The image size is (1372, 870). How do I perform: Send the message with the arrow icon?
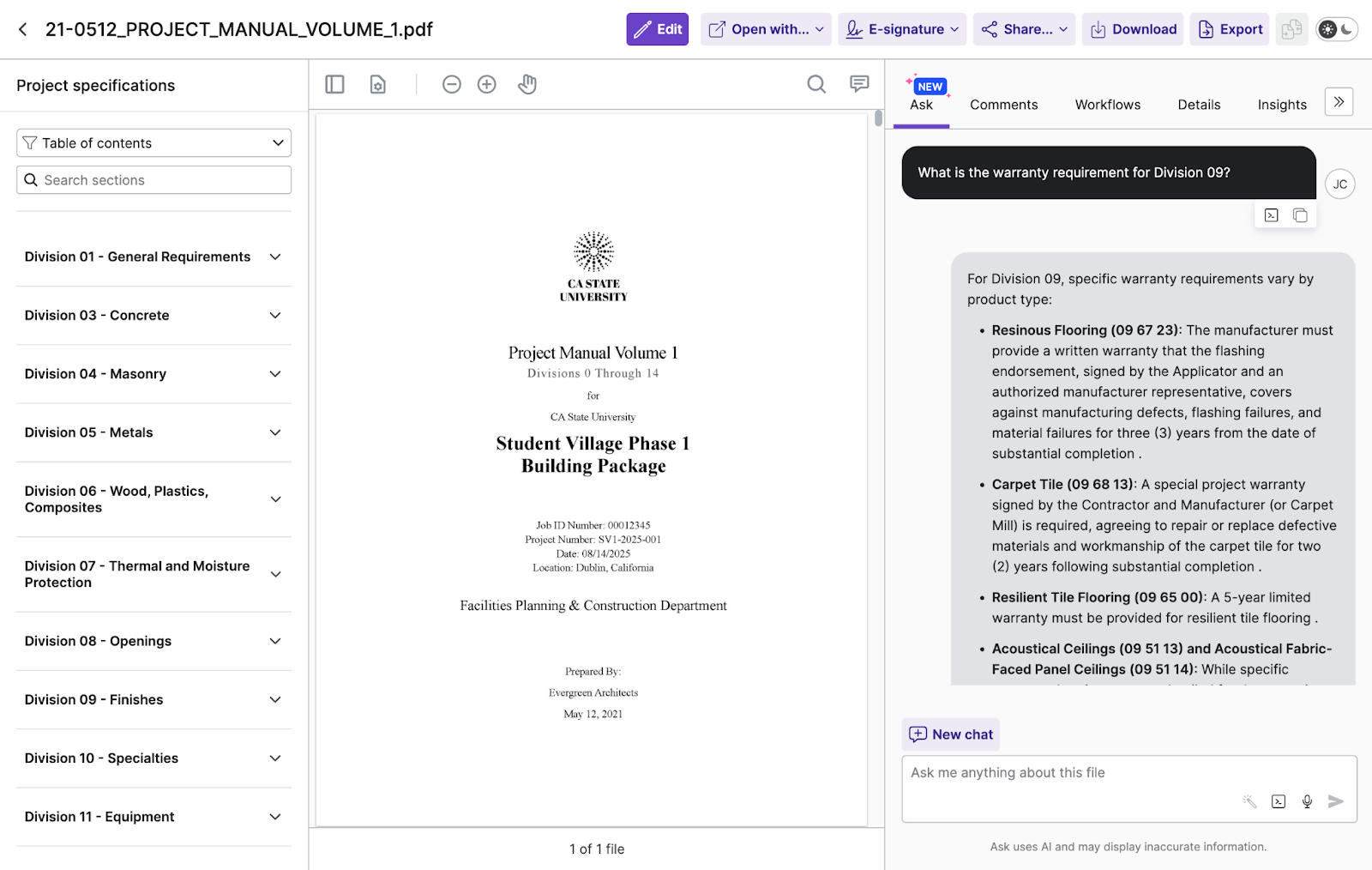click(1335, 801)
